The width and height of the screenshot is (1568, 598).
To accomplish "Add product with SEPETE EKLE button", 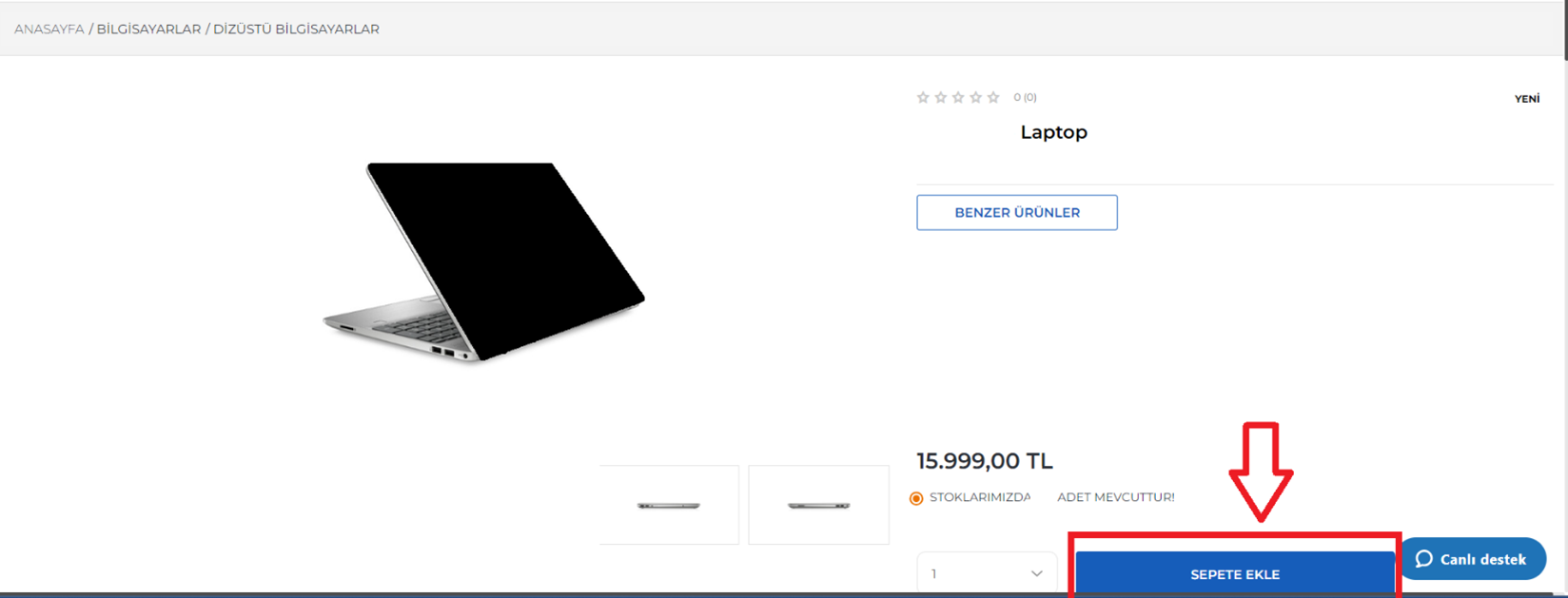I will 1235,573.
